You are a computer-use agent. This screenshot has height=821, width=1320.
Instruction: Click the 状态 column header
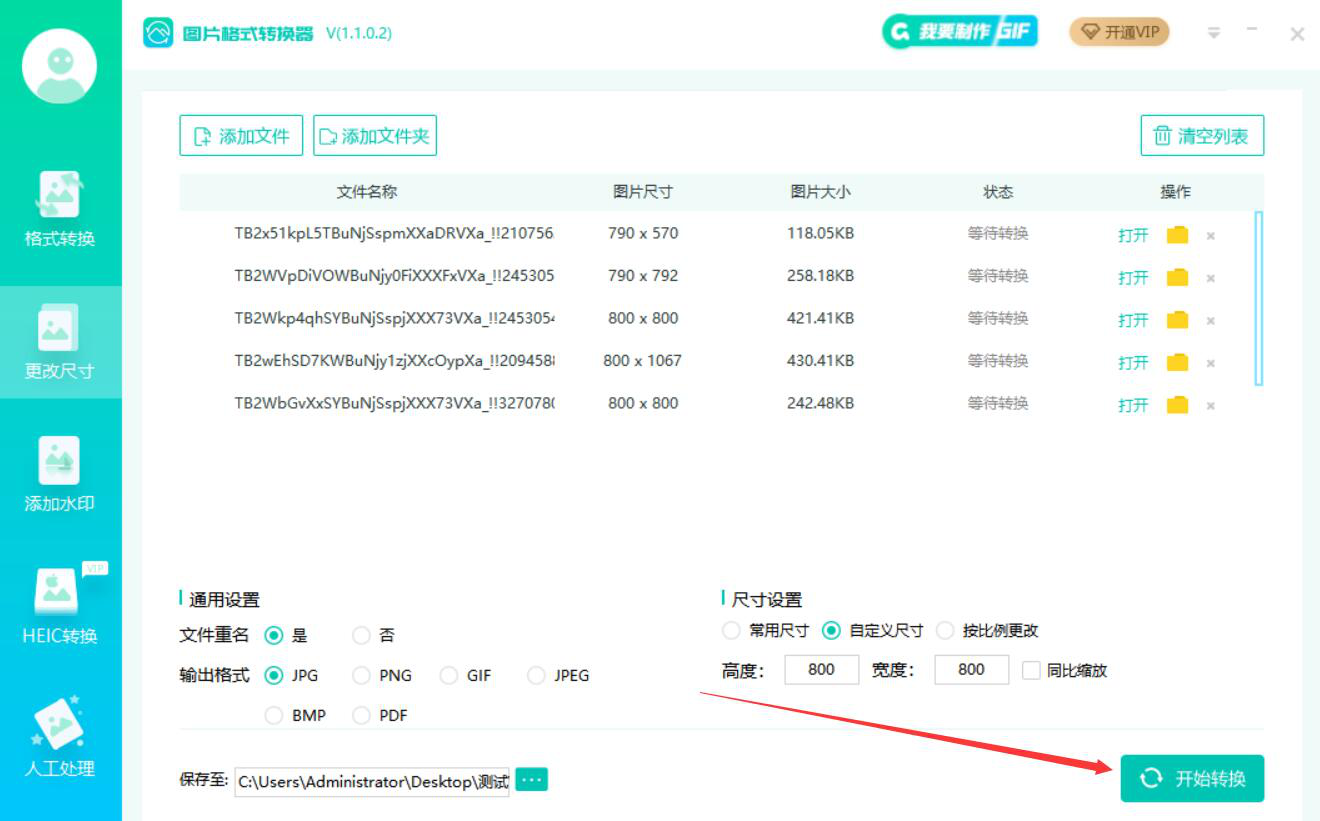click(998, 192)
